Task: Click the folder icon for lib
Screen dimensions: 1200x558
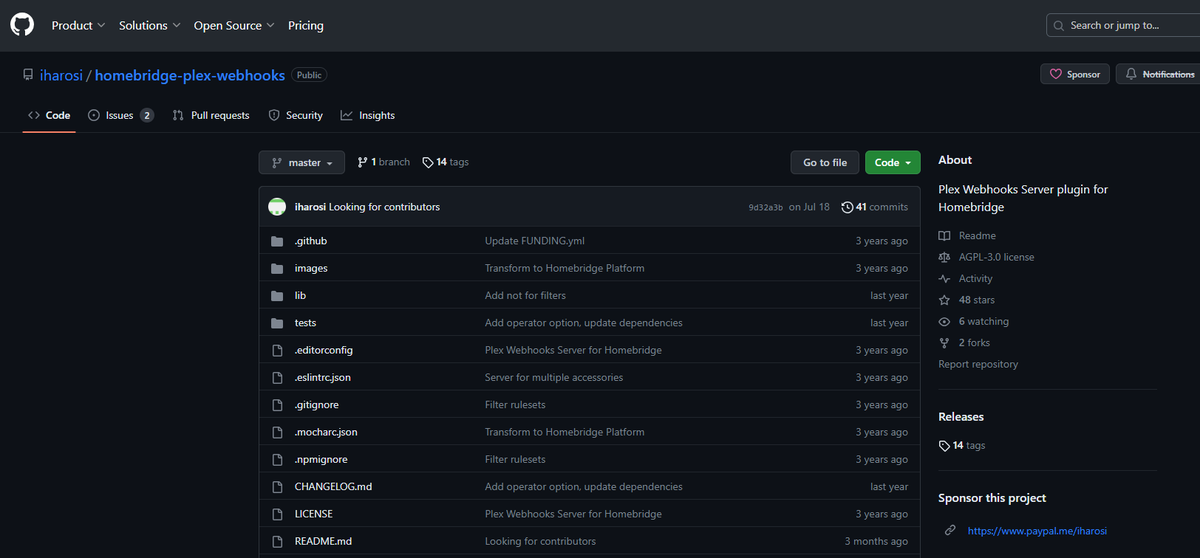Action: [x=277, y=296]
